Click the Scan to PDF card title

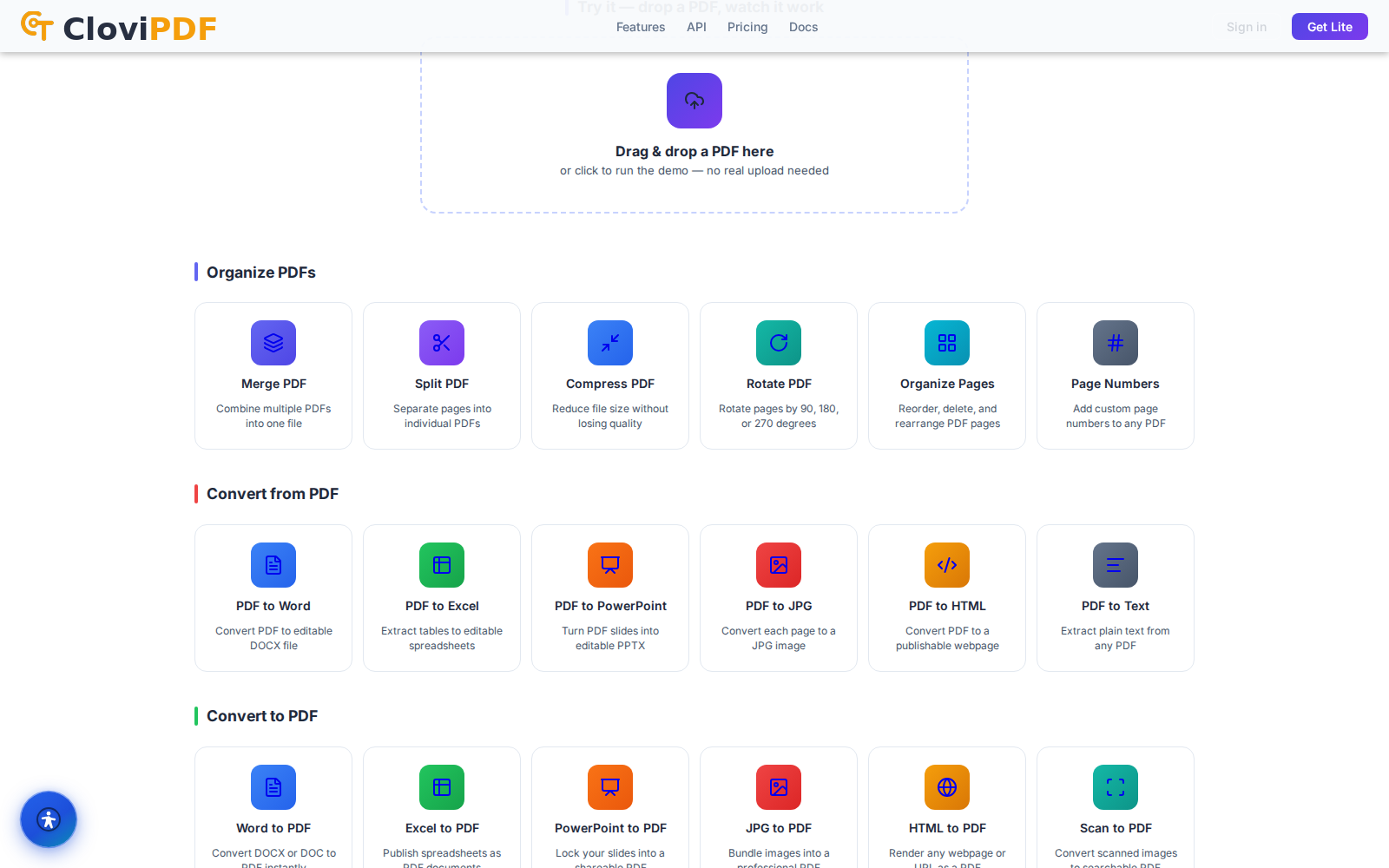click(x=1116, y=828)
